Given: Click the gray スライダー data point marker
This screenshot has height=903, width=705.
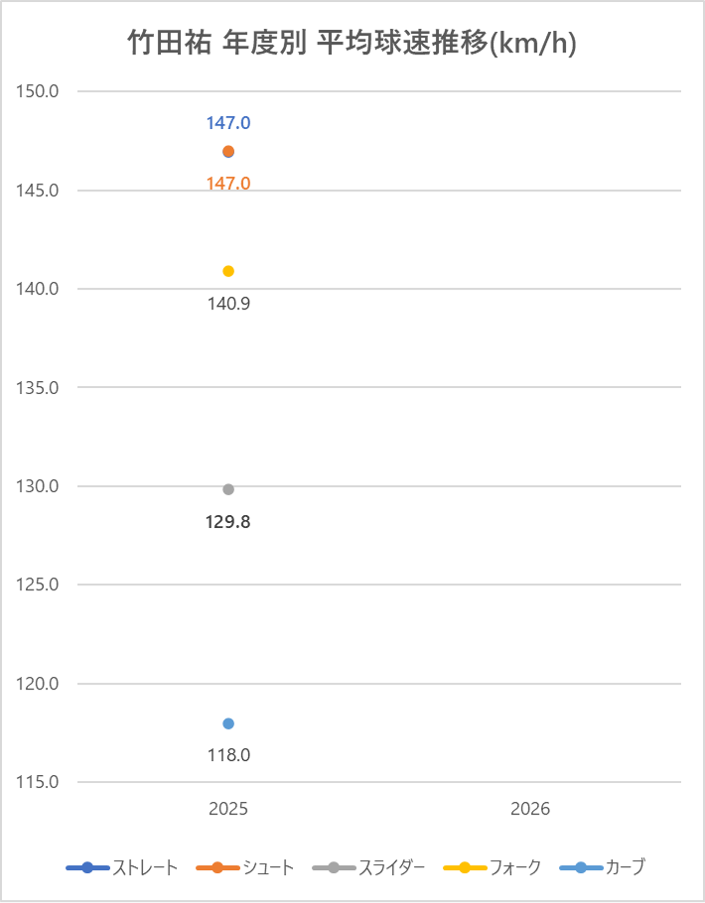Looking at the screenshot, I should click(228, 489).
